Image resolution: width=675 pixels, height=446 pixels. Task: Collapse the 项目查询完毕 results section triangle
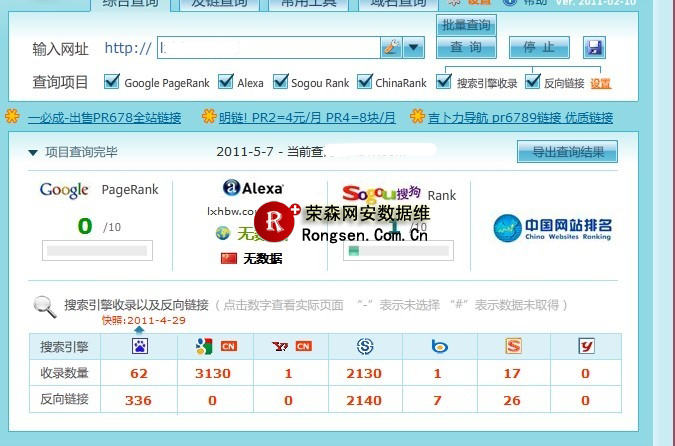coord(33,153)
